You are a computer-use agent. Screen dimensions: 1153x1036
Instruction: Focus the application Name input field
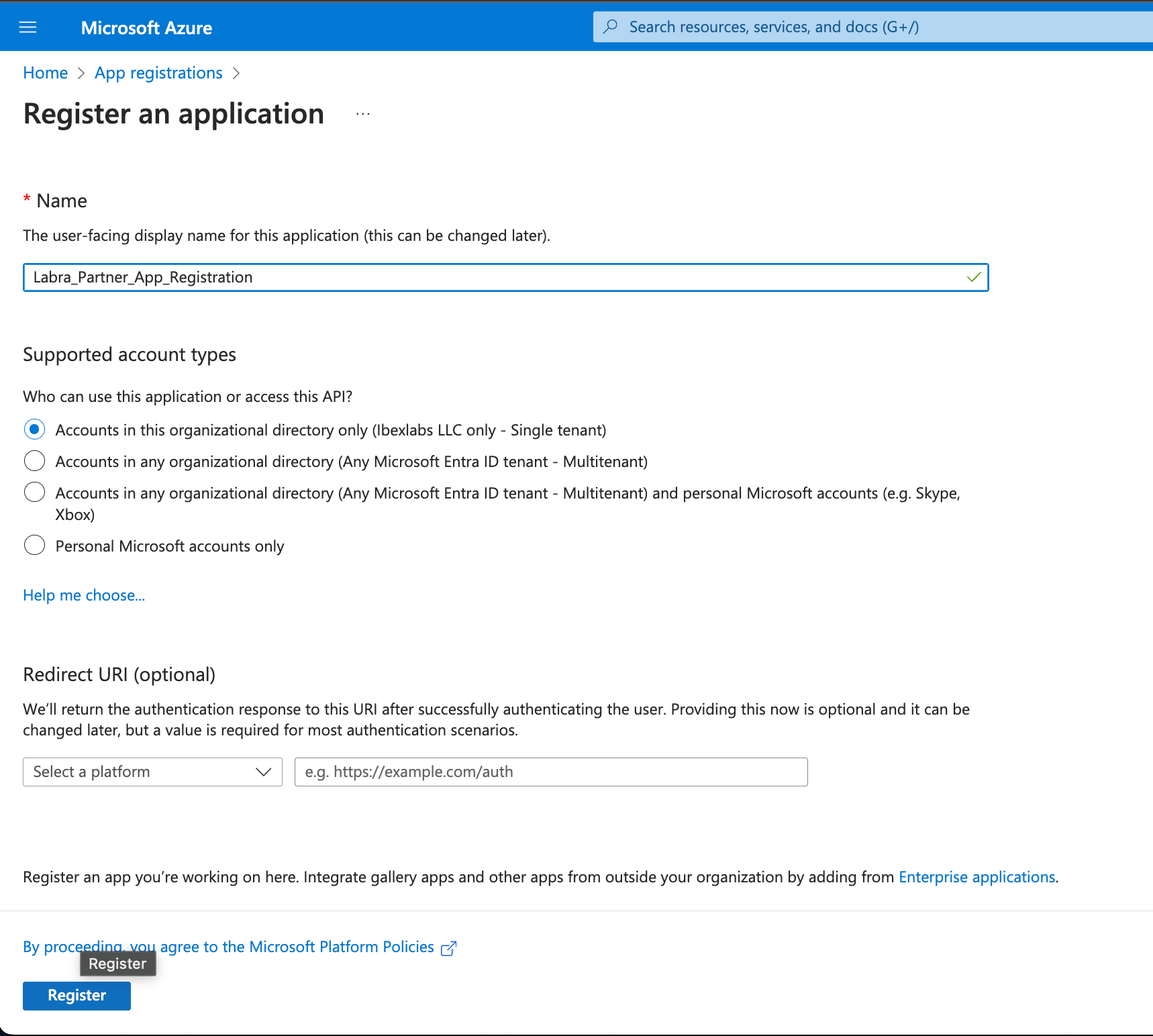tap(505, 278)
